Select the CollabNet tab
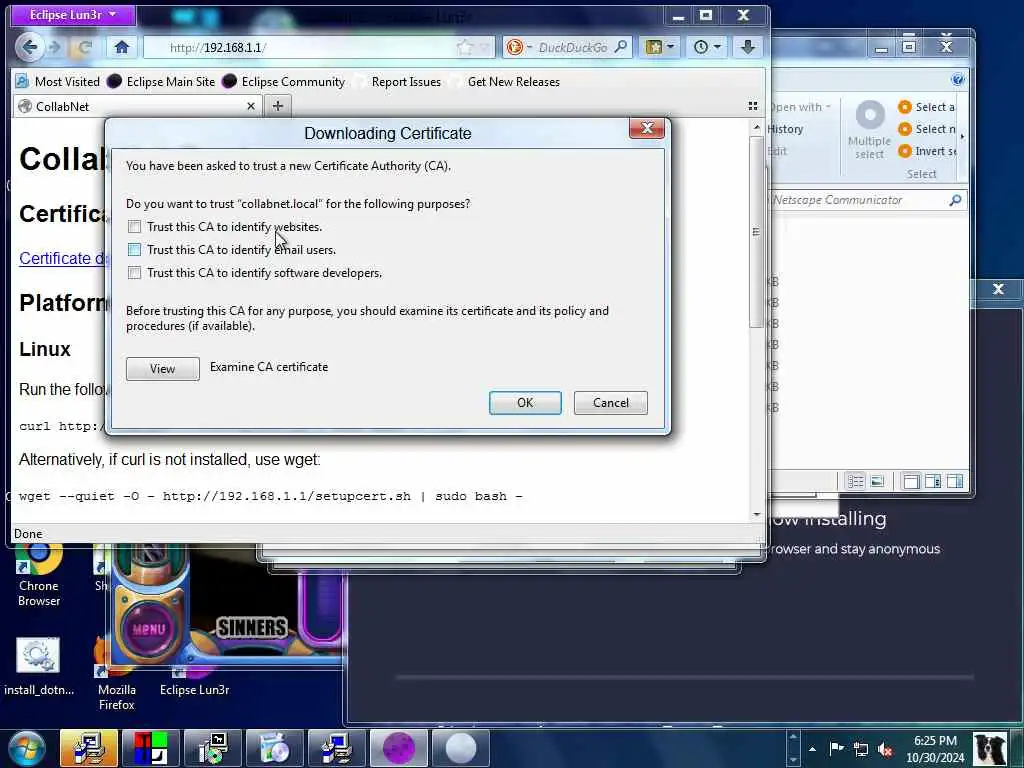This screenshot has width=1024, height=768. (x=131, y=106)
